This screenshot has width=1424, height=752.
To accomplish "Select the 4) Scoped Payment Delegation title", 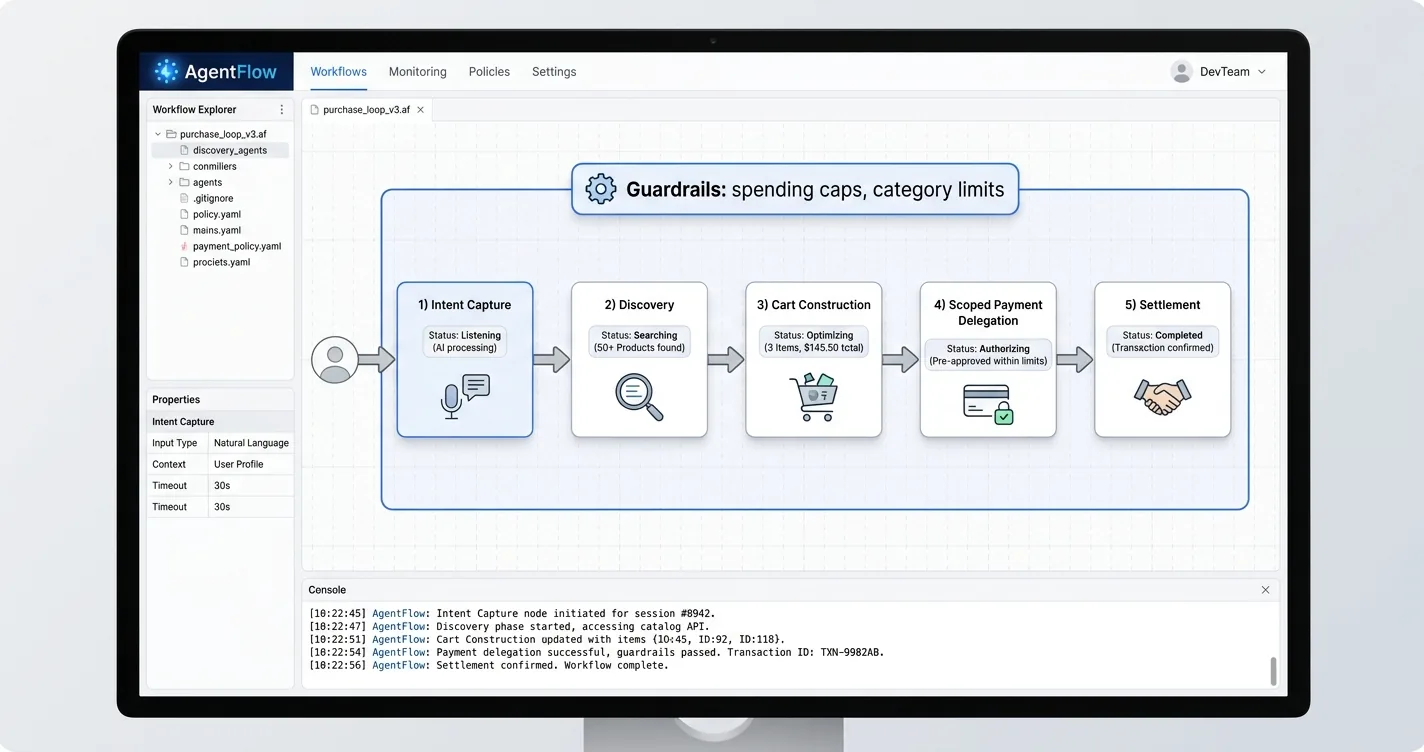I will click(988, 313).
